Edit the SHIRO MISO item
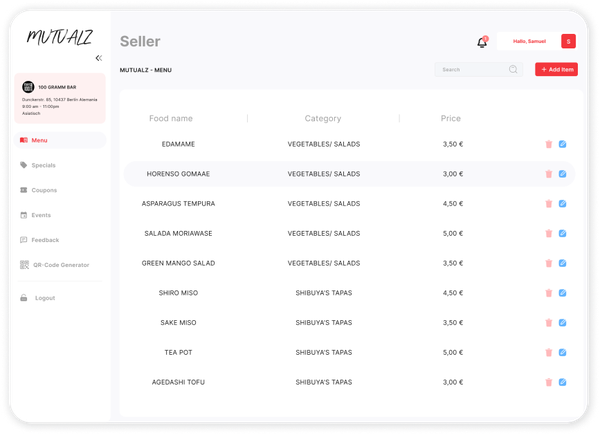The height and width of the screenshot is (435, 600). pyautogui.click(x=563, y=293)
